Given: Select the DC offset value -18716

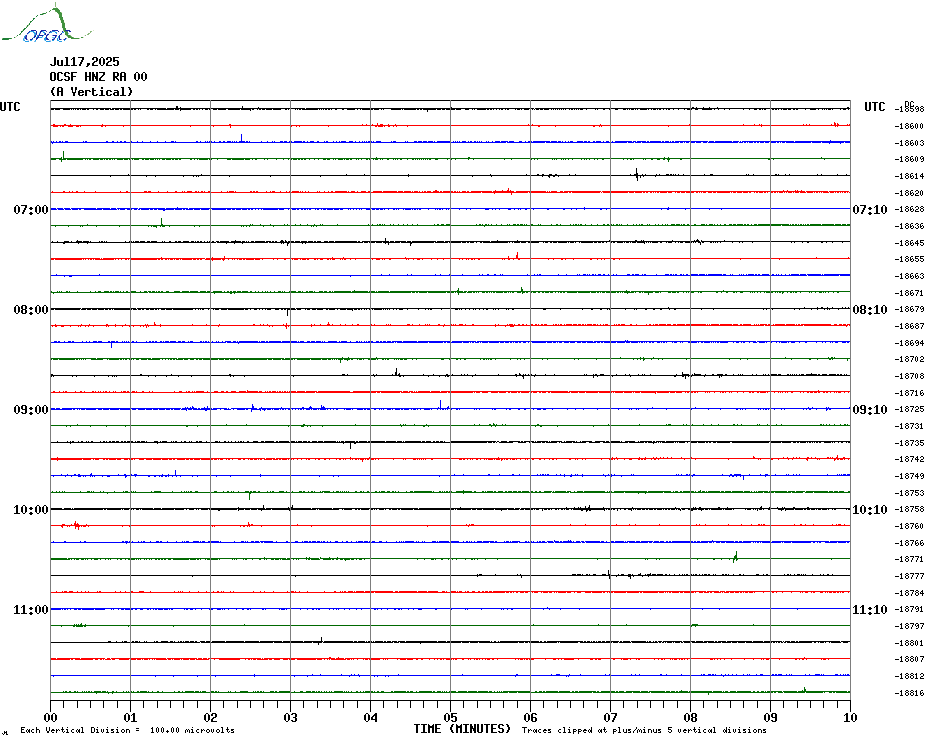Looking at the screenshot, I should (909, 393).
